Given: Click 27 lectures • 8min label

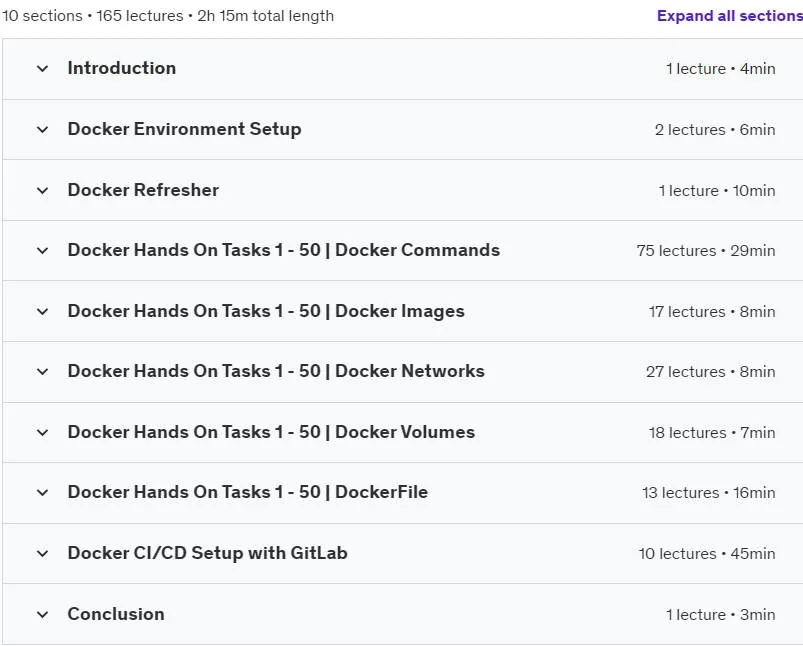Looking at the screenshot, I should pos(710,371).
